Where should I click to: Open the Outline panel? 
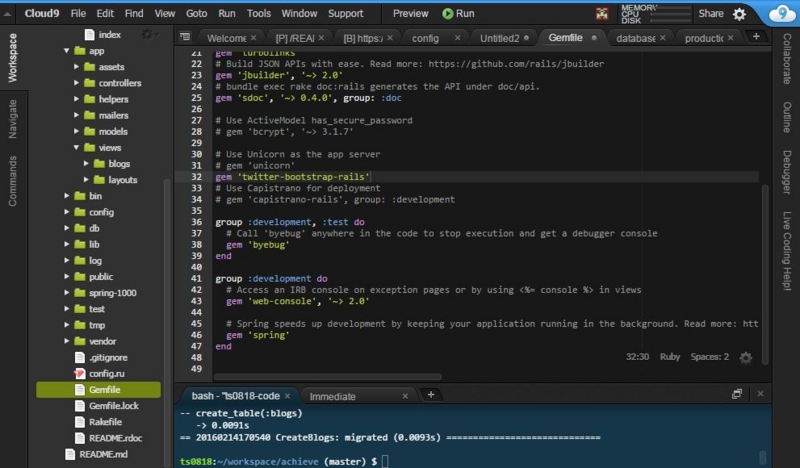[x=787, y=117]
